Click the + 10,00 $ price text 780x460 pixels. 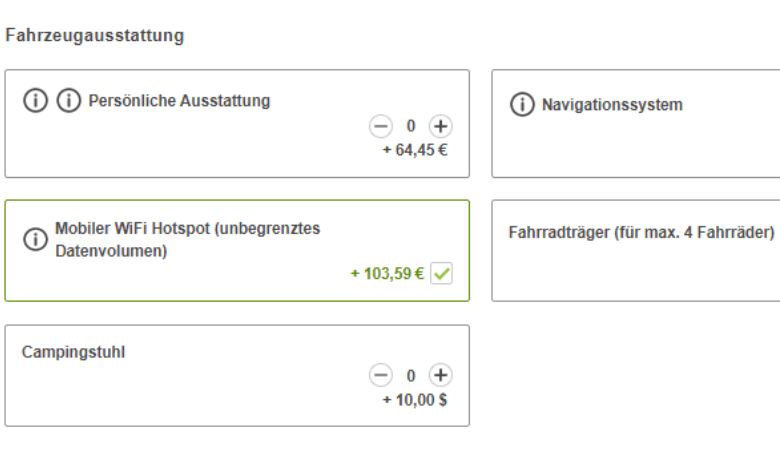coord(415,400)
